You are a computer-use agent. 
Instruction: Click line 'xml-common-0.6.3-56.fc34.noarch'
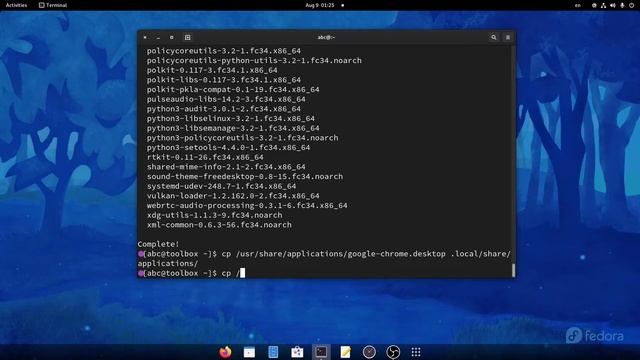click(x=219, y=225)
